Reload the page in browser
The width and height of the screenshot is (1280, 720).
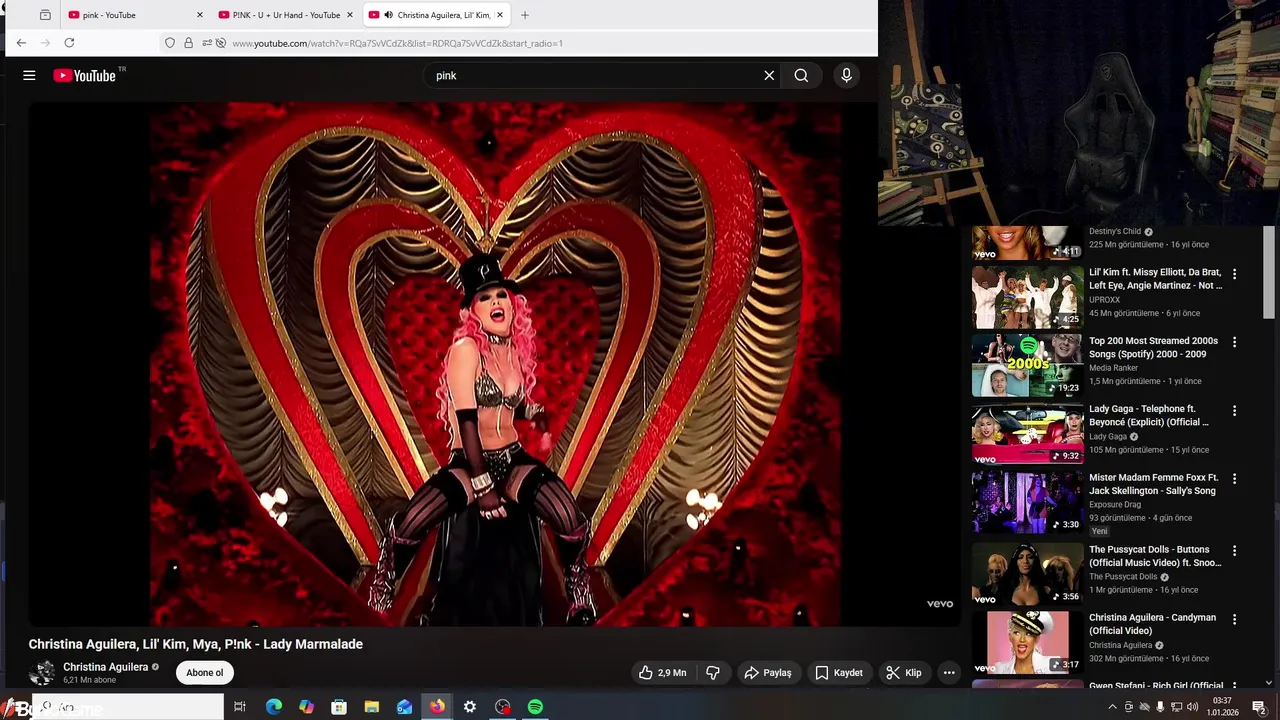coord(69,43)
